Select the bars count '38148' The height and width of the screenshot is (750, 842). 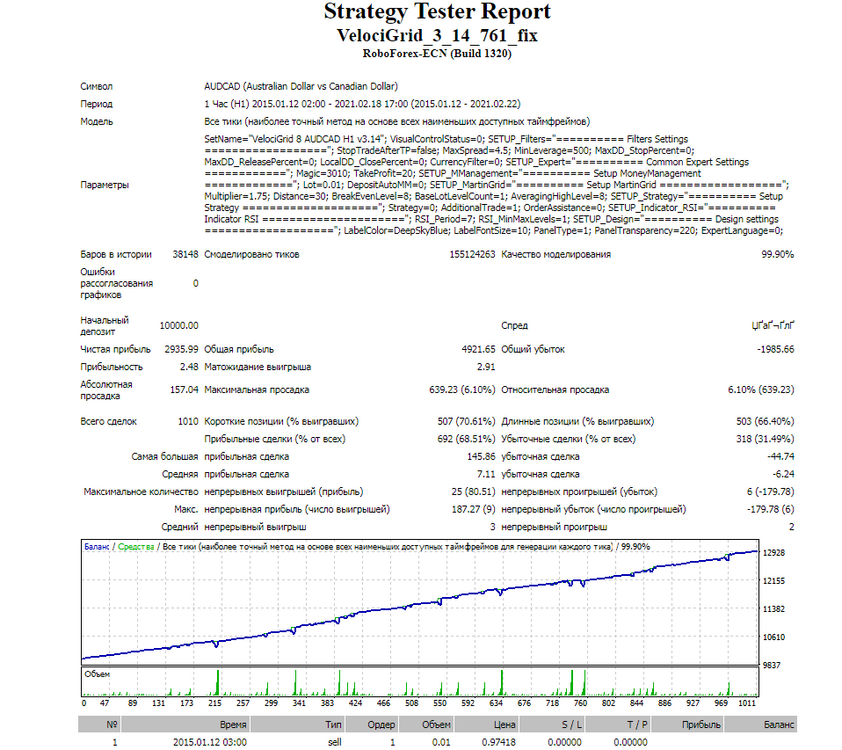point(185,254)
